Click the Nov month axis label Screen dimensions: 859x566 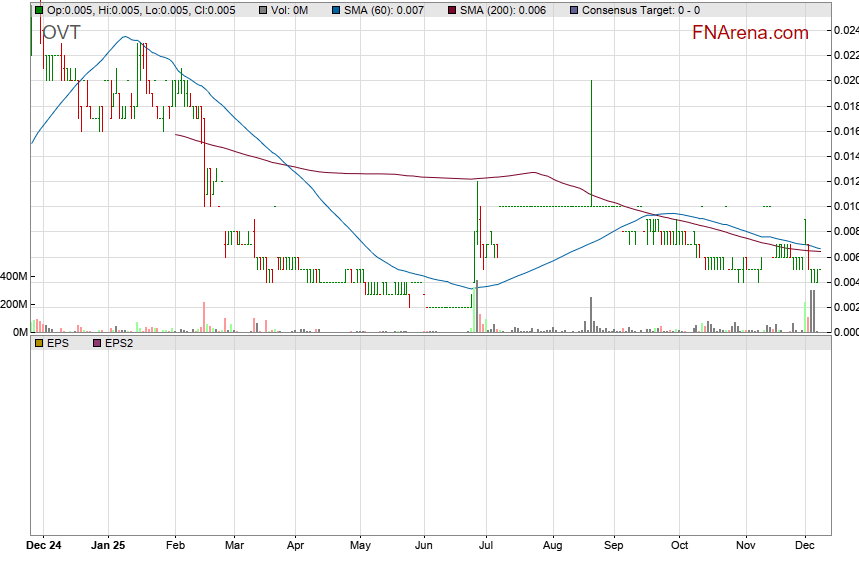point(745,546)
